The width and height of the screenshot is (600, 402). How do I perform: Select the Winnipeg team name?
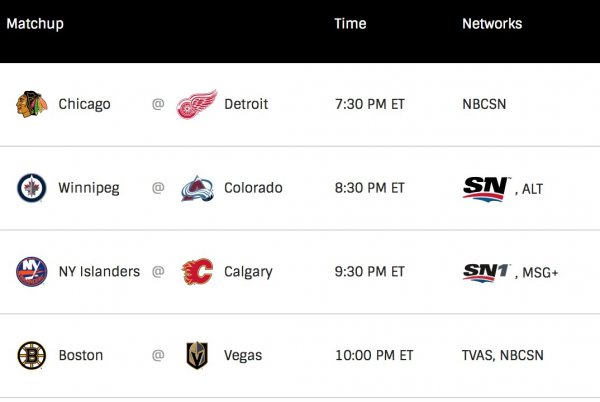(x=89, y=188)
